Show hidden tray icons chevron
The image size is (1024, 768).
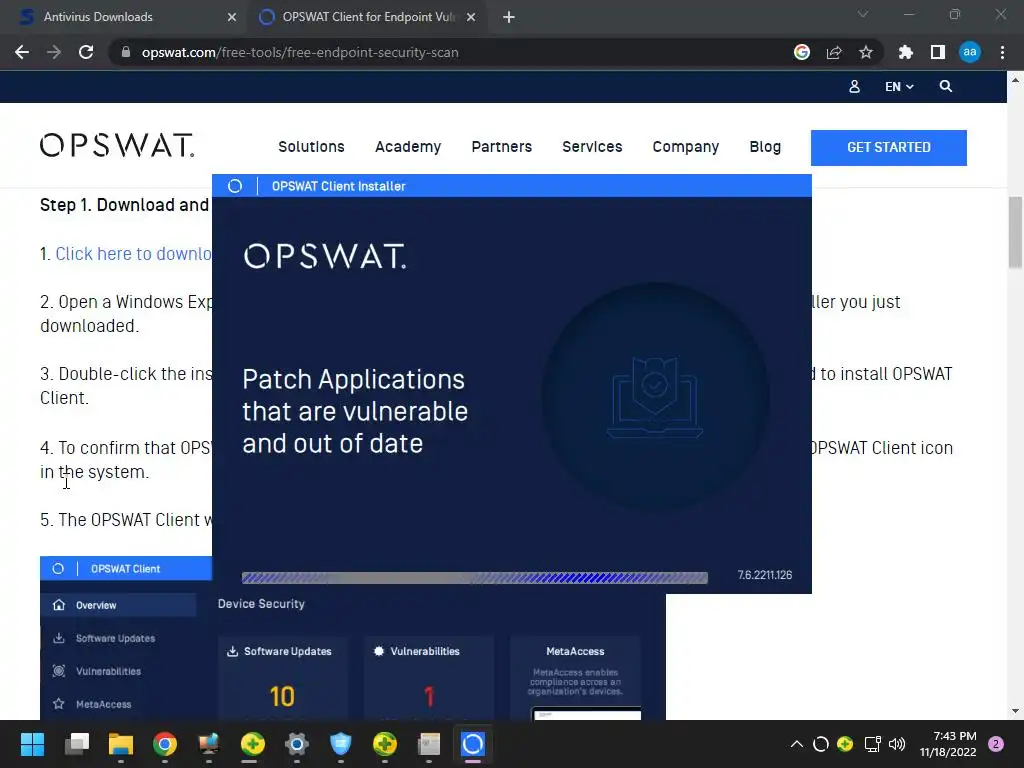point(797,744)
